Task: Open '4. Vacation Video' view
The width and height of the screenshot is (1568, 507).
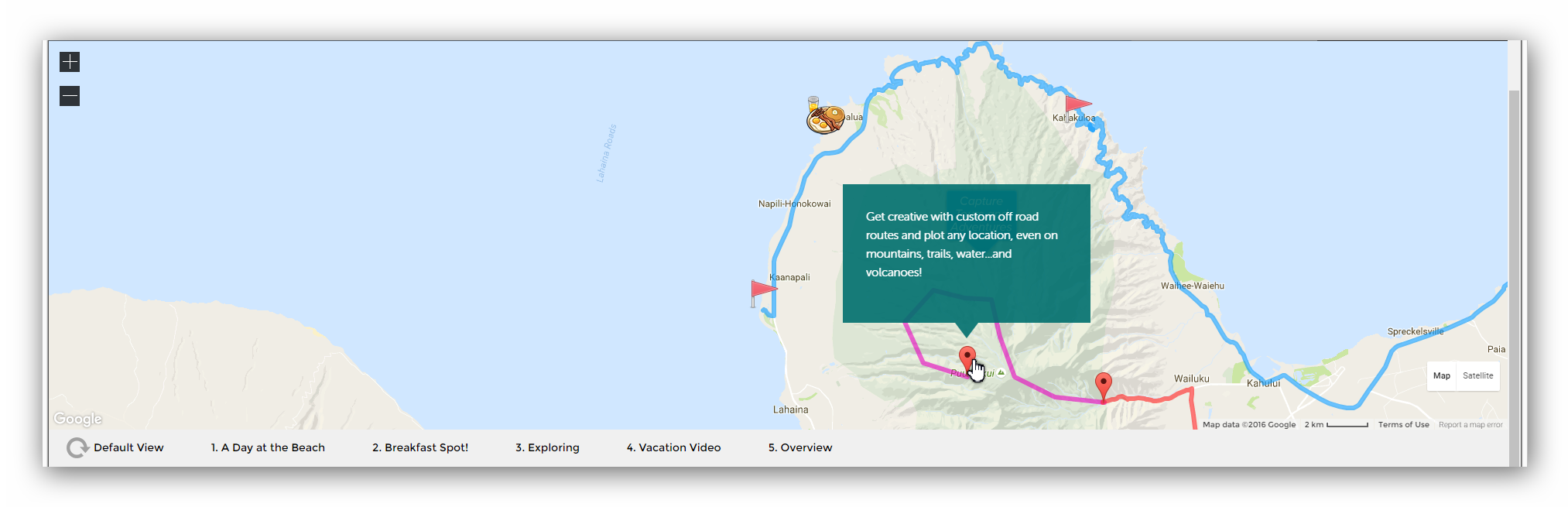Action: point(673,447)
